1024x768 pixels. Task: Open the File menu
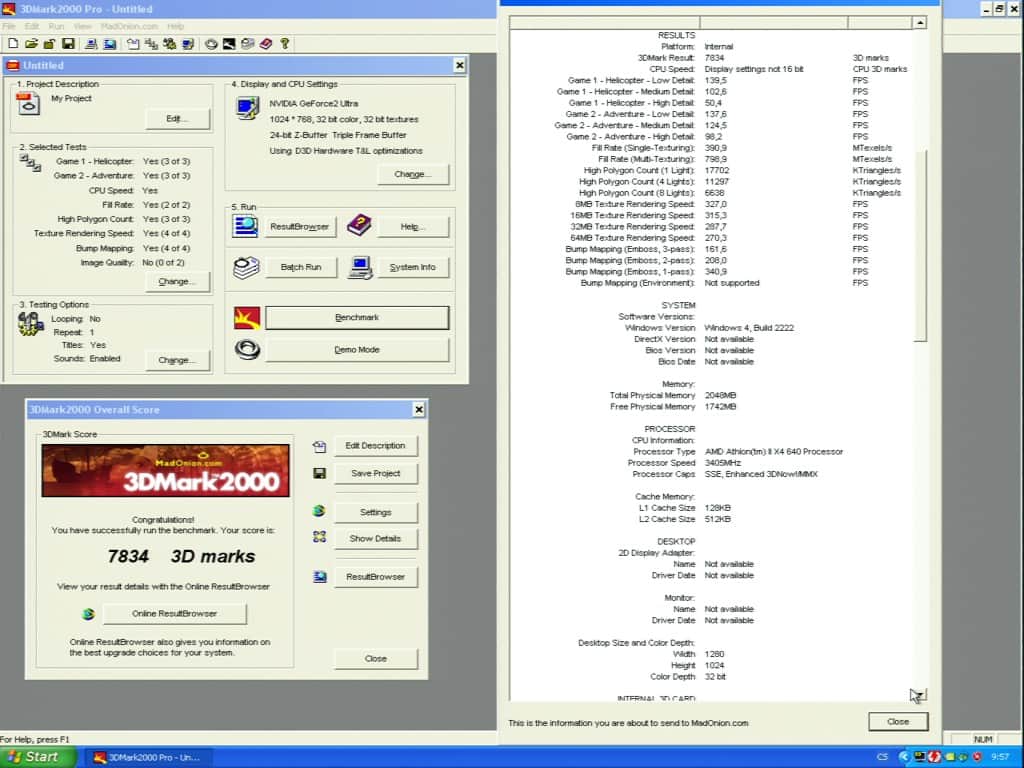[8, 26]
